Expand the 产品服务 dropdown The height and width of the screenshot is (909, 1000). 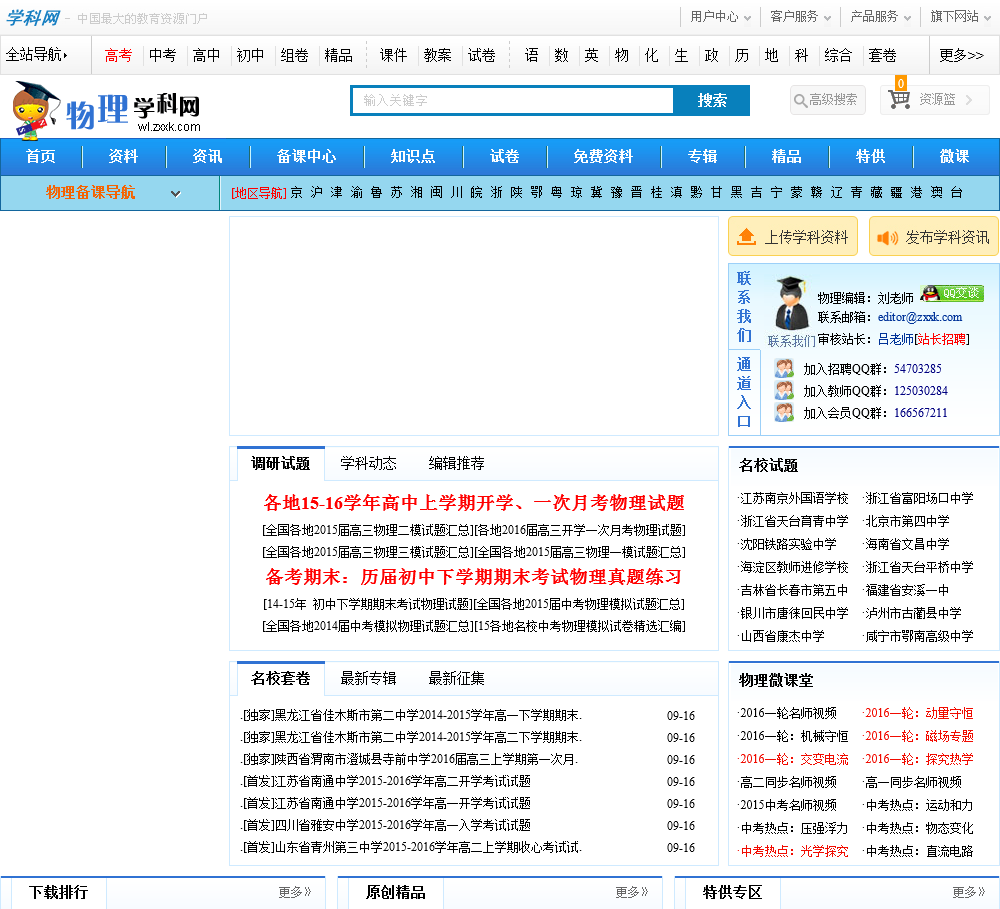[880, 17]
